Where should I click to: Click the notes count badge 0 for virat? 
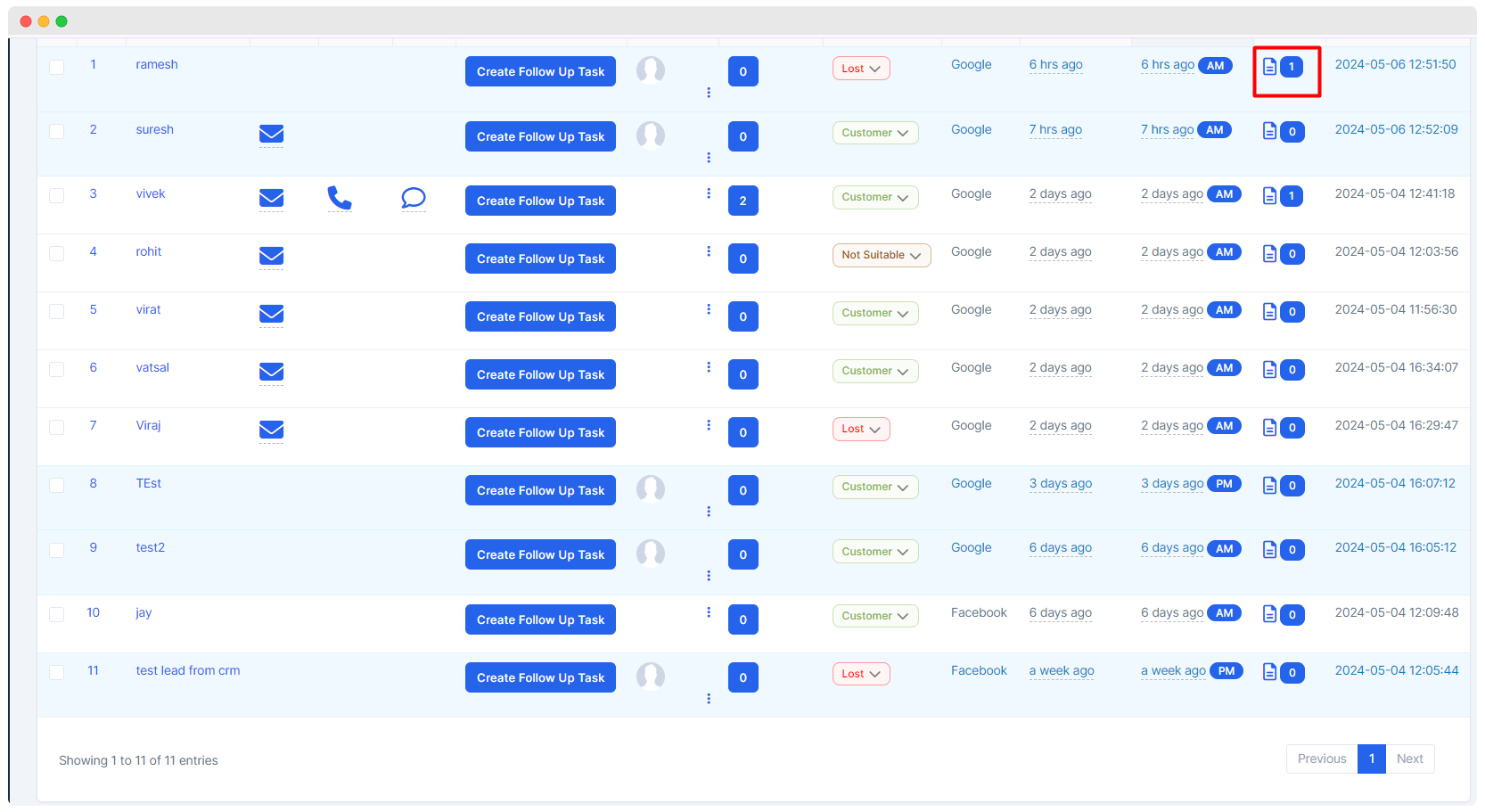pos(1292,312)
